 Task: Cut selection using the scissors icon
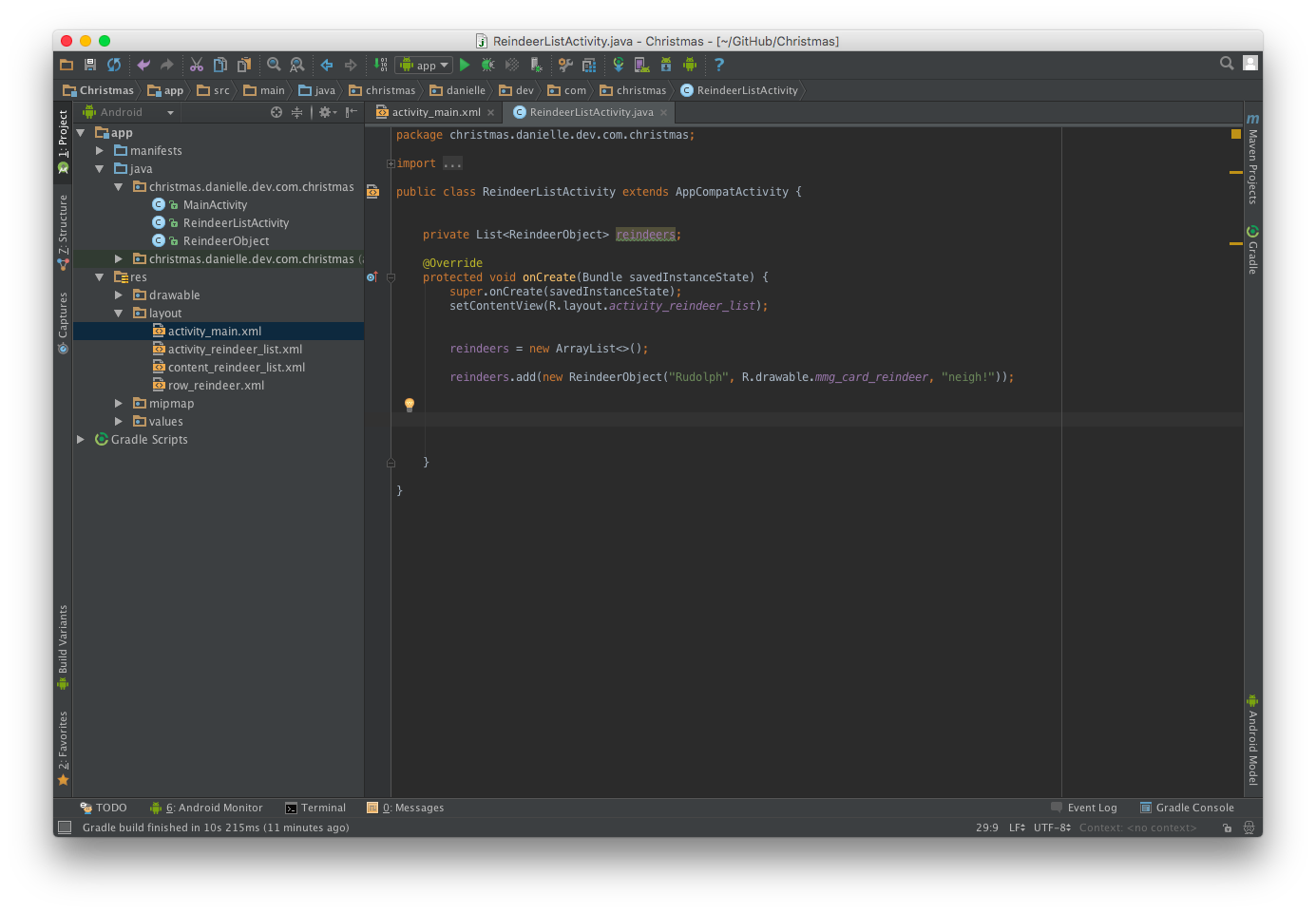tap(197, 65)
